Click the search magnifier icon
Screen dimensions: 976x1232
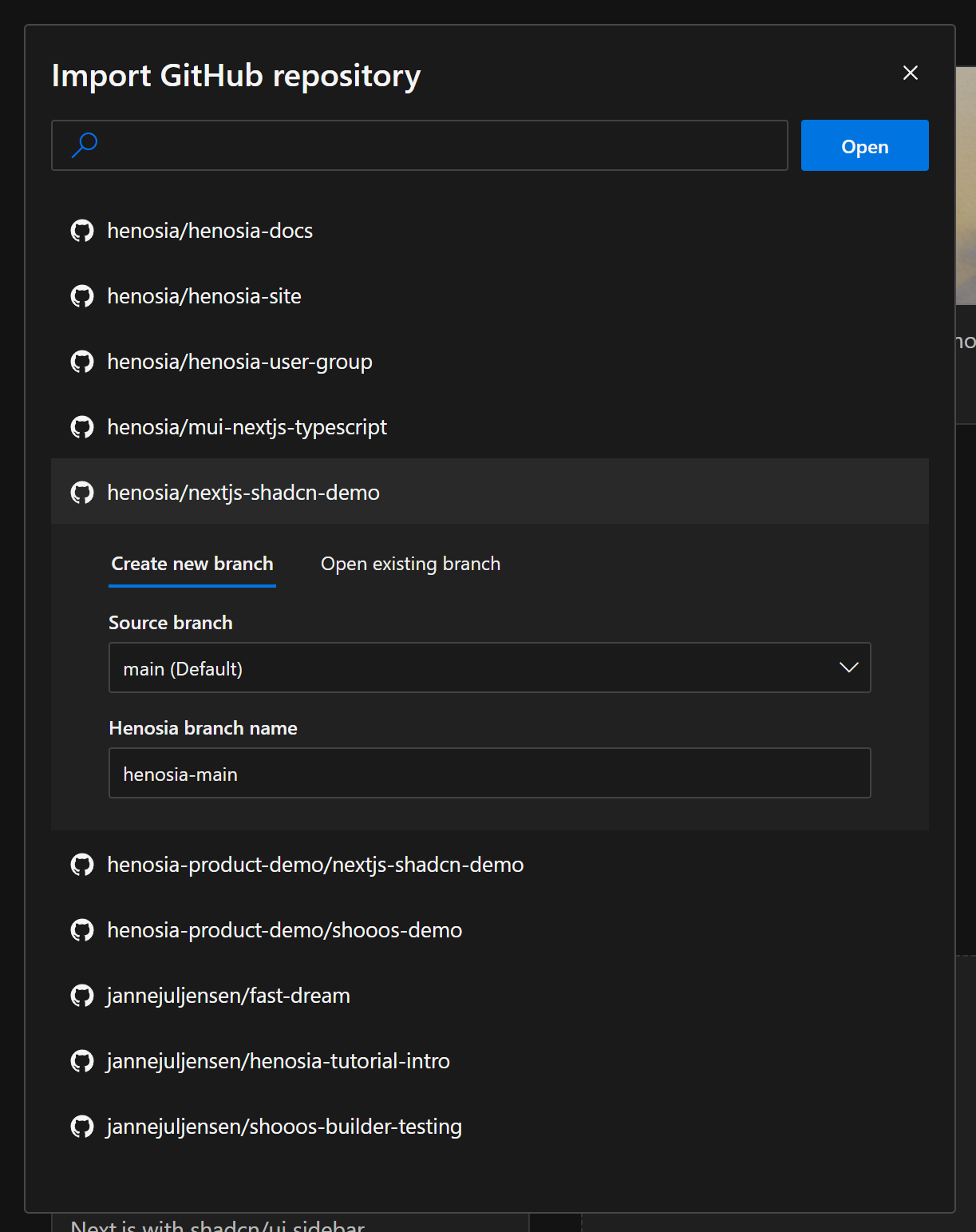(85, 145)
